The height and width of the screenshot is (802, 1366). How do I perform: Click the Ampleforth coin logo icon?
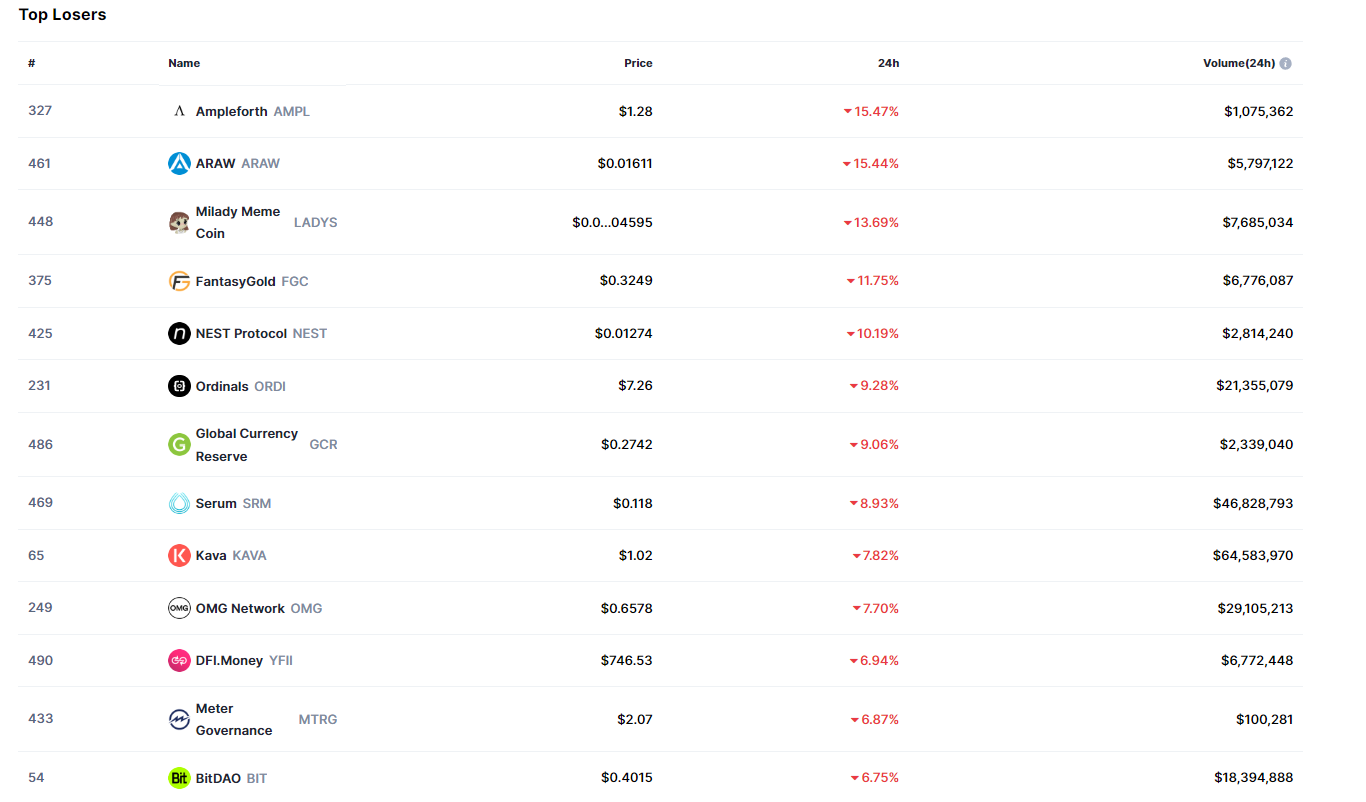(179, 111)
